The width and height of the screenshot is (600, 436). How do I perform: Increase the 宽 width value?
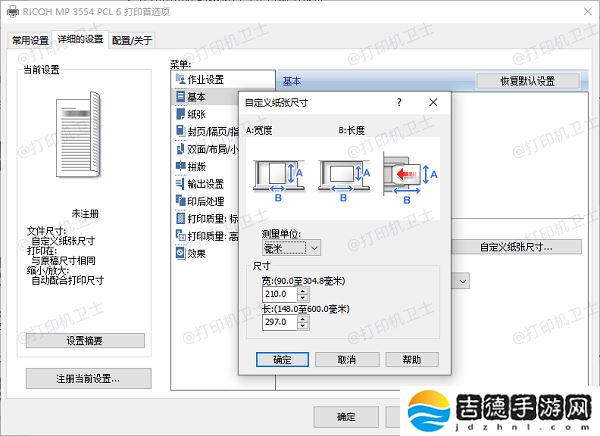[x=303, y=291]
